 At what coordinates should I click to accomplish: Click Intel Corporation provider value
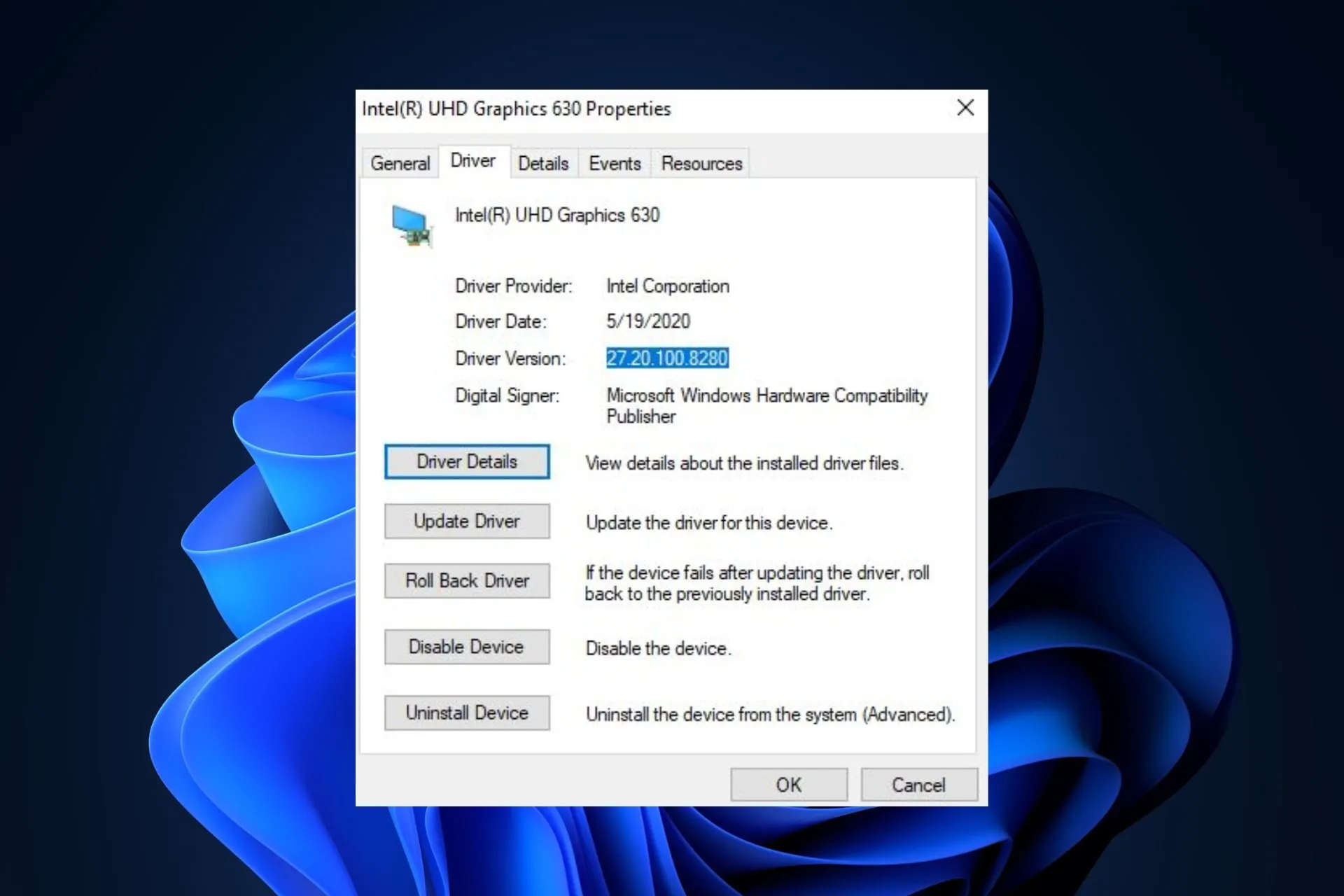pos(668,286)
